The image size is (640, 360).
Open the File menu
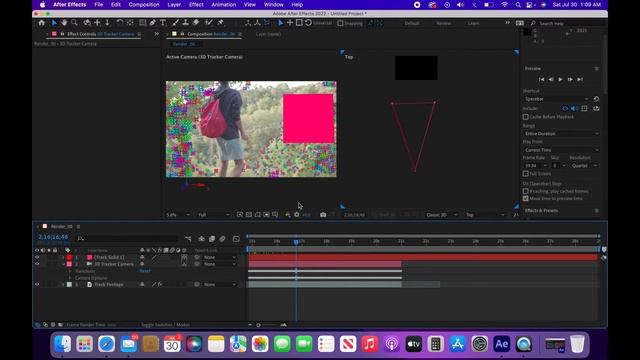98,5
